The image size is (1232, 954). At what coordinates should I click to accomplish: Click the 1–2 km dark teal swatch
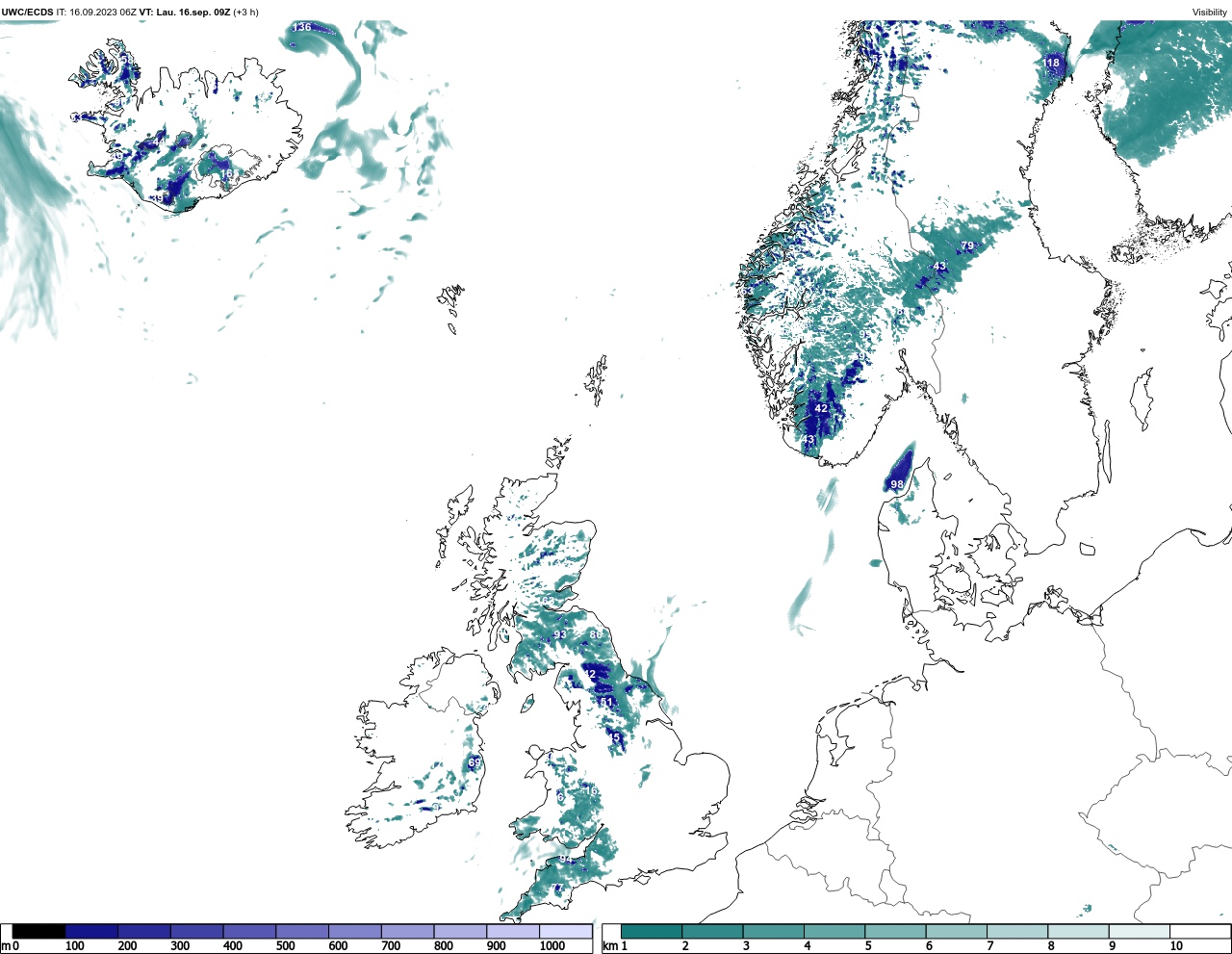[x=652, y=932]
